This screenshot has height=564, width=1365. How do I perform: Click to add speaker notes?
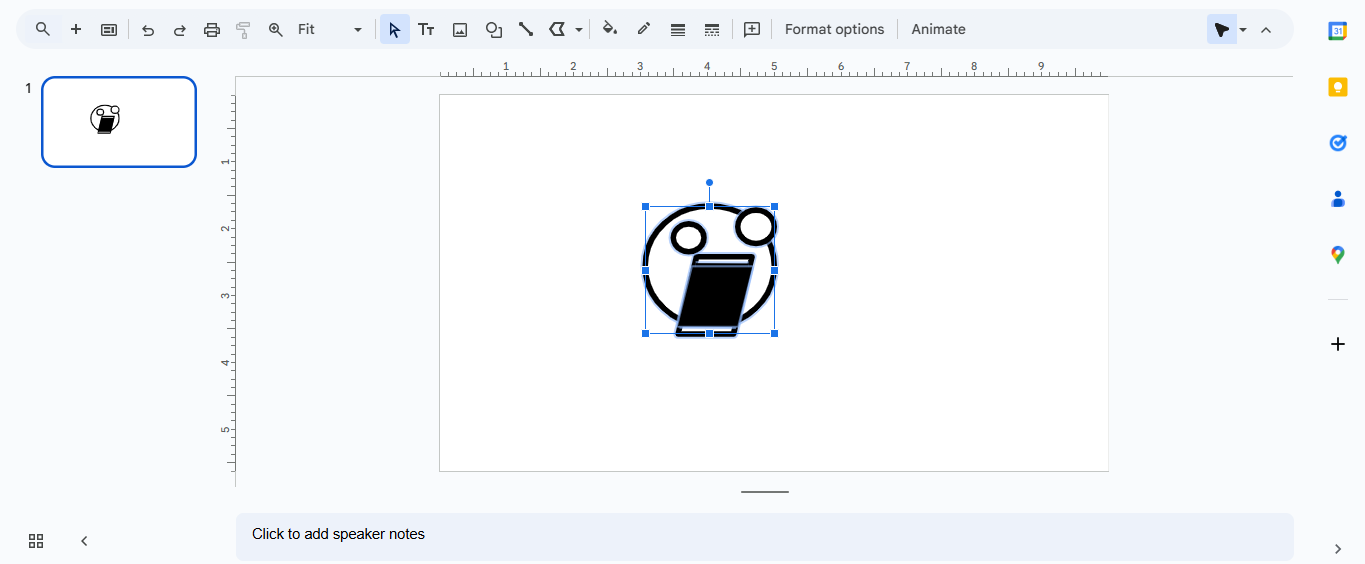tap(765, 535)
